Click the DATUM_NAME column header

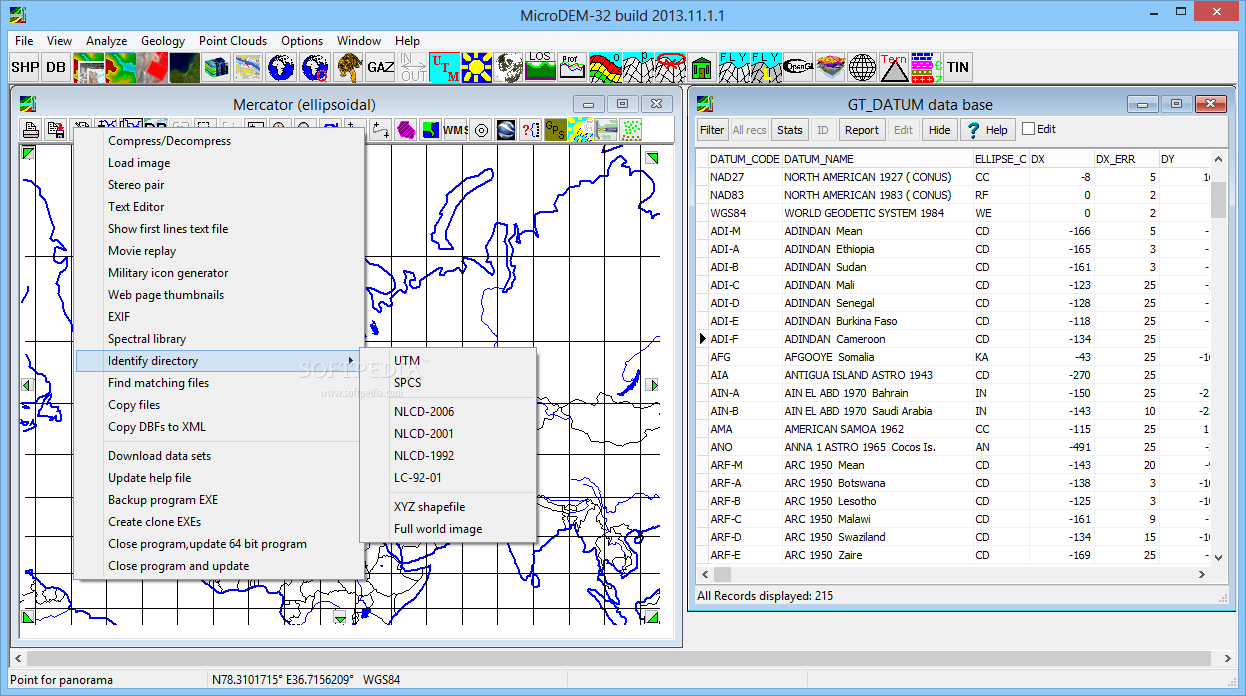[876, 159]
